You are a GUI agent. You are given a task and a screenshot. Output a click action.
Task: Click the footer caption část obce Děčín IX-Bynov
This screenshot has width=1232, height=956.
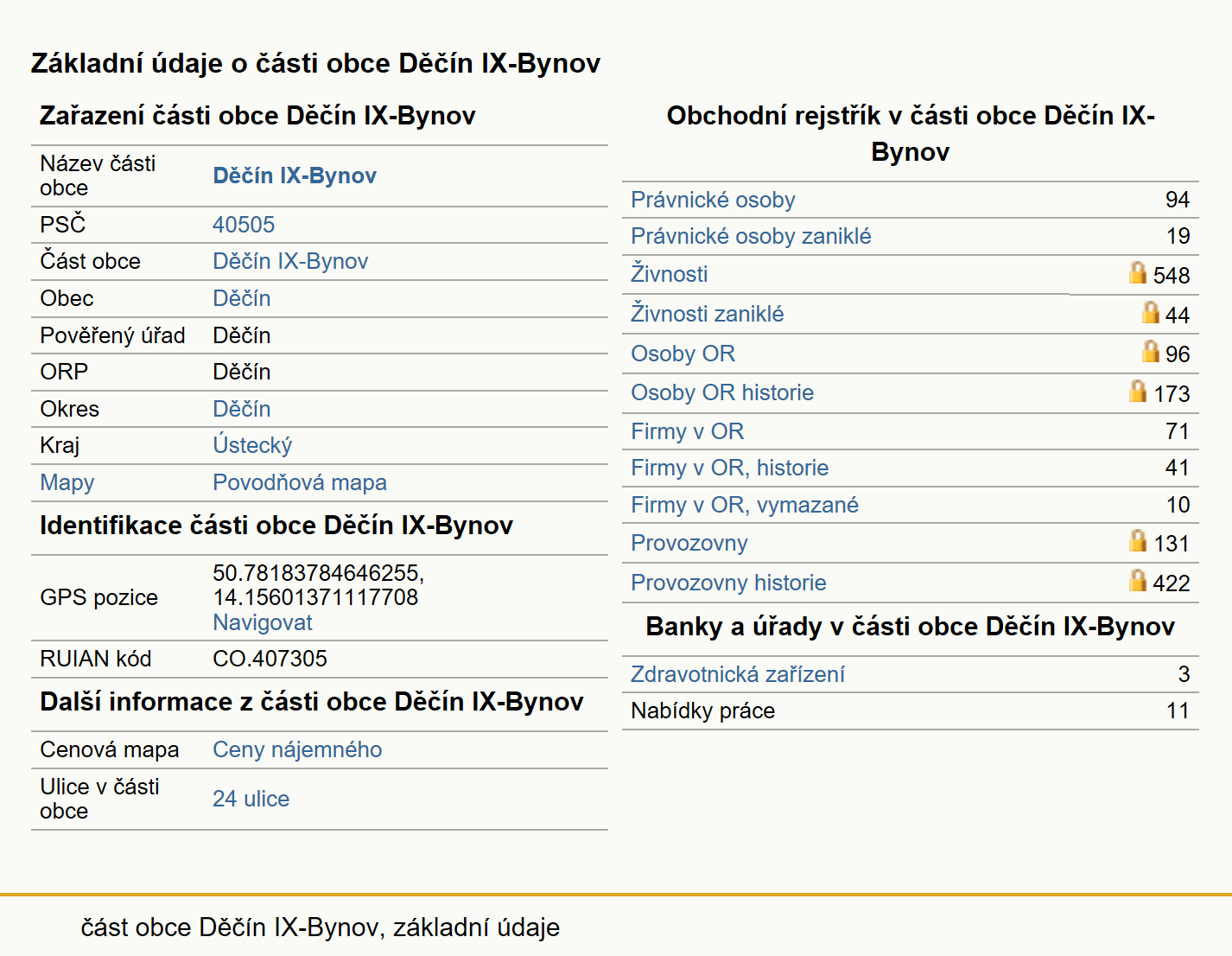point(320,927)
